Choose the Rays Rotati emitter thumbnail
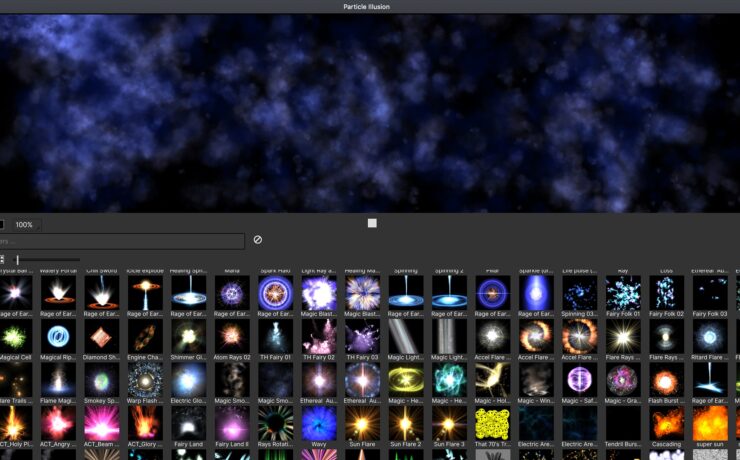This screenshot has width=740, height=460. pos(275,424)
